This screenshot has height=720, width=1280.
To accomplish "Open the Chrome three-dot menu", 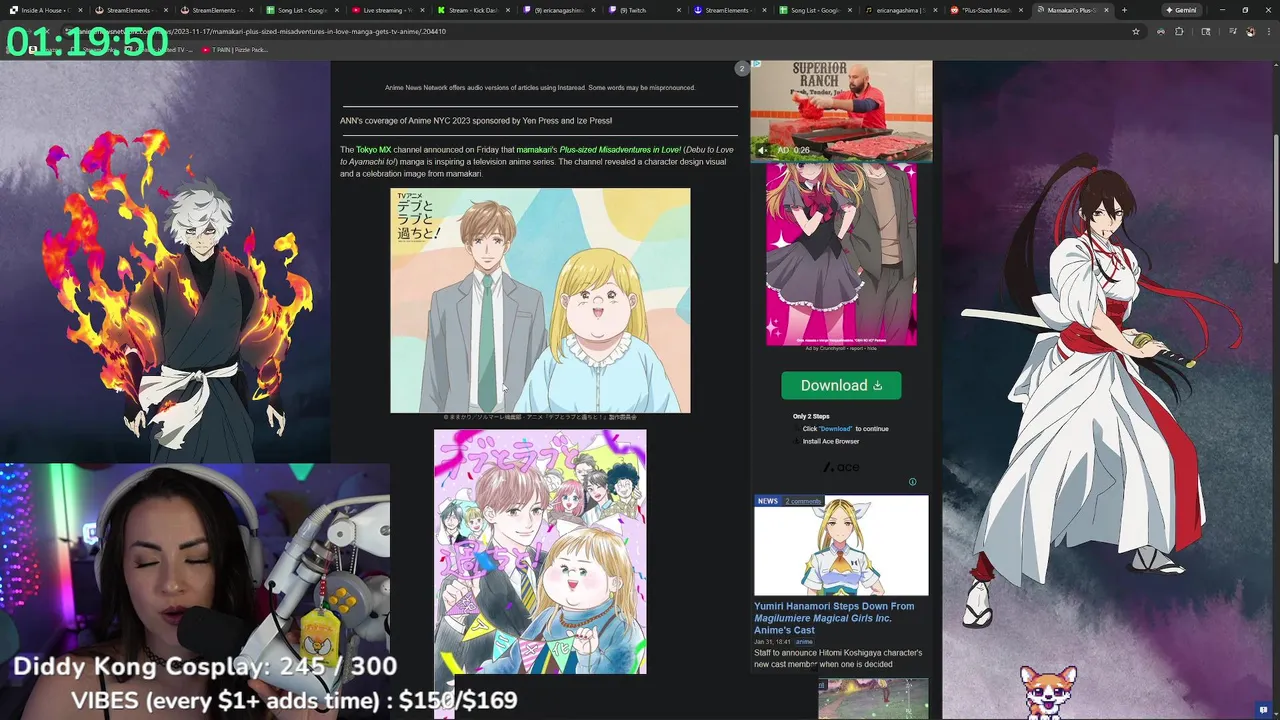I will click(1269, 31).
